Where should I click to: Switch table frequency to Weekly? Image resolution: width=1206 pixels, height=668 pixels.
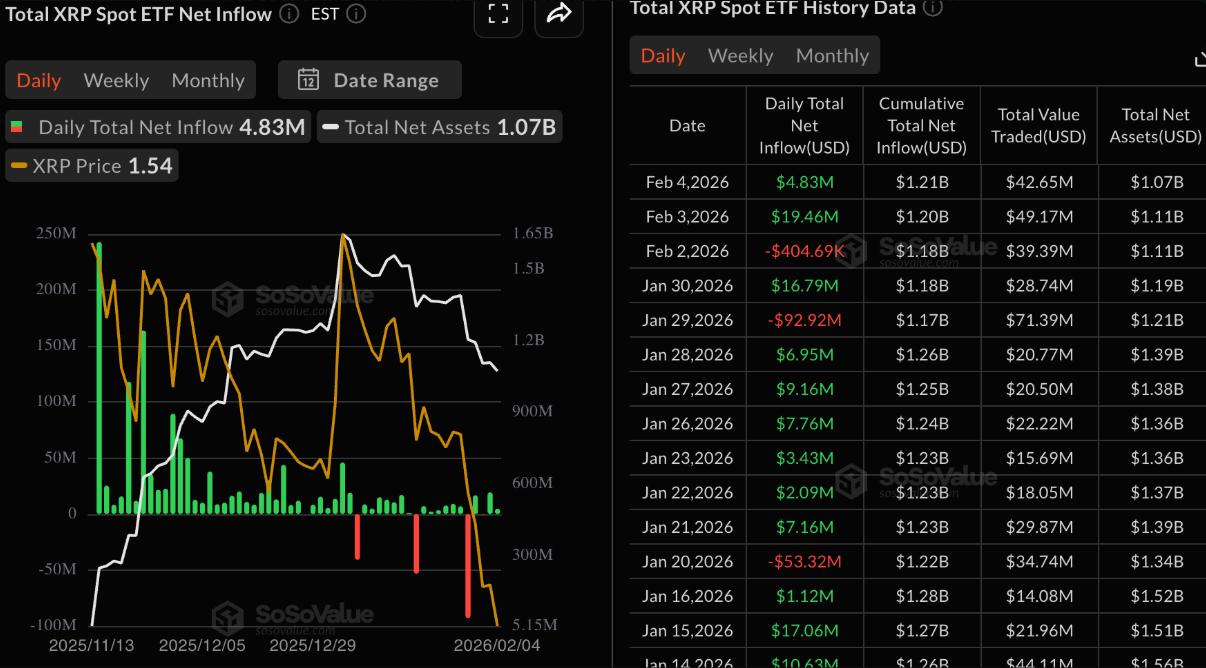click(x=740, y=55)
